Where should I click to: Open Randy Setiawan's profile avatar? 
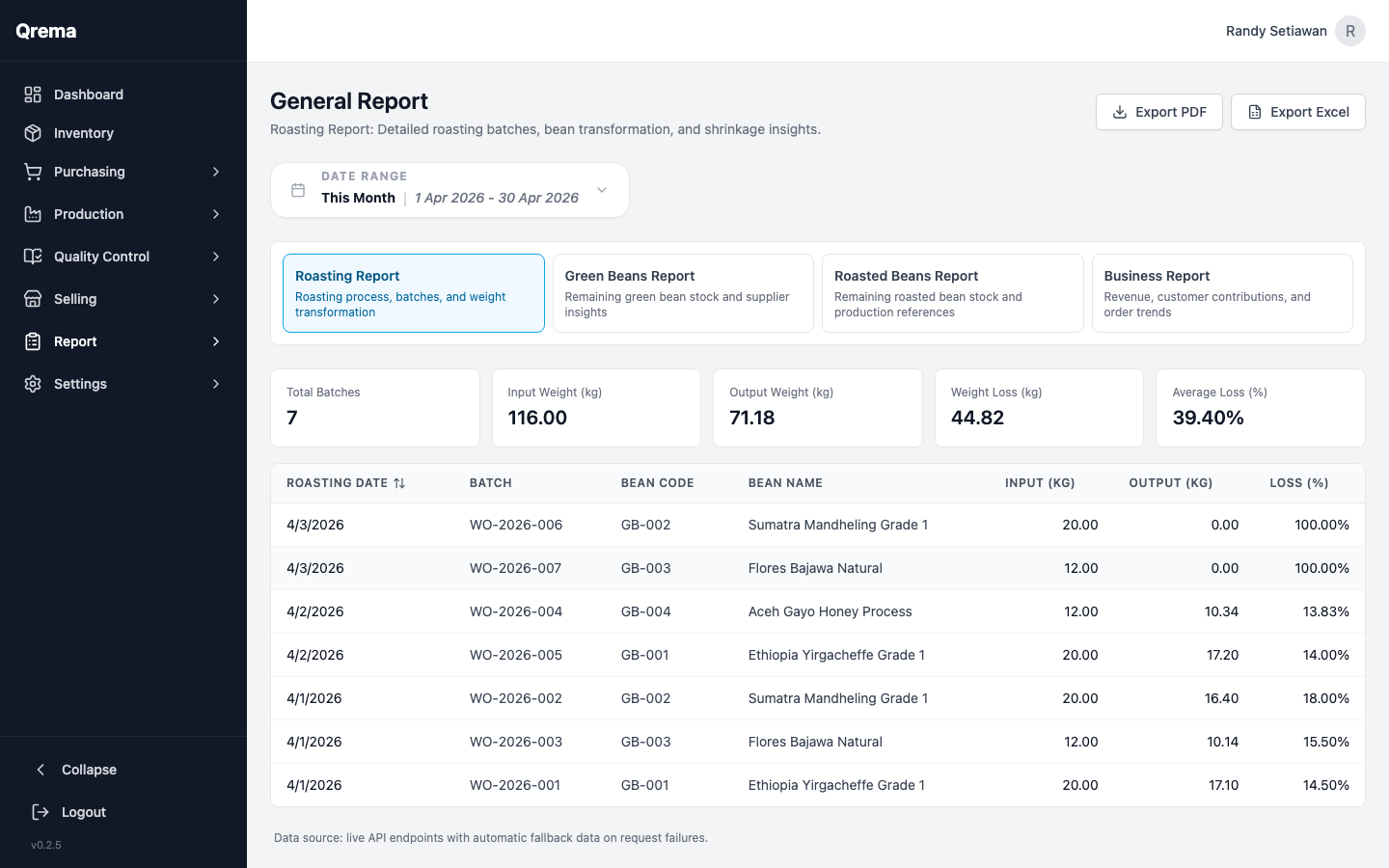click(x=1349, y=30)
